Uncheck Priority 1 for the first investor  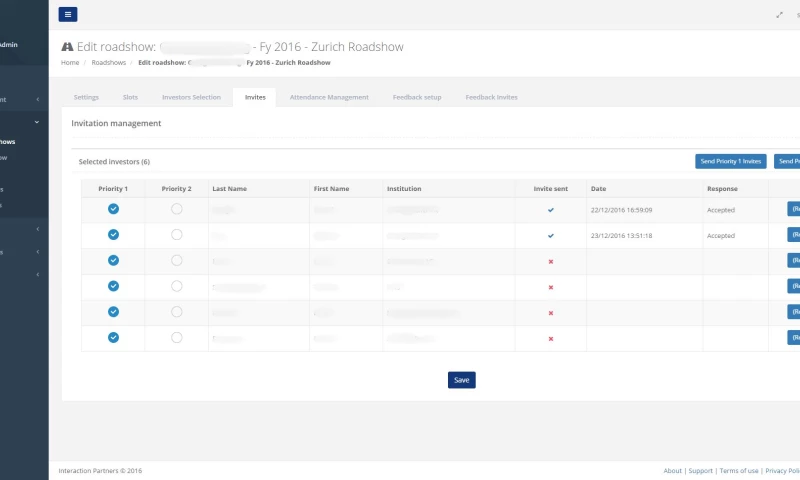click(113, 209)
